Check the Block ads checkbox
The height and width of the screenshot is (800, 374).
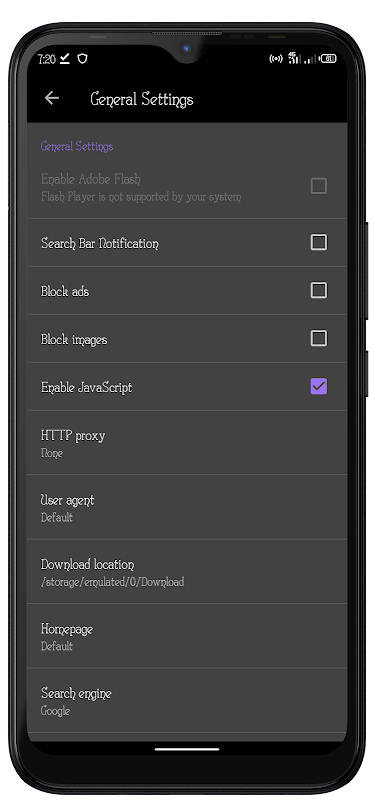pyautogui.click(x=318, y=290)
